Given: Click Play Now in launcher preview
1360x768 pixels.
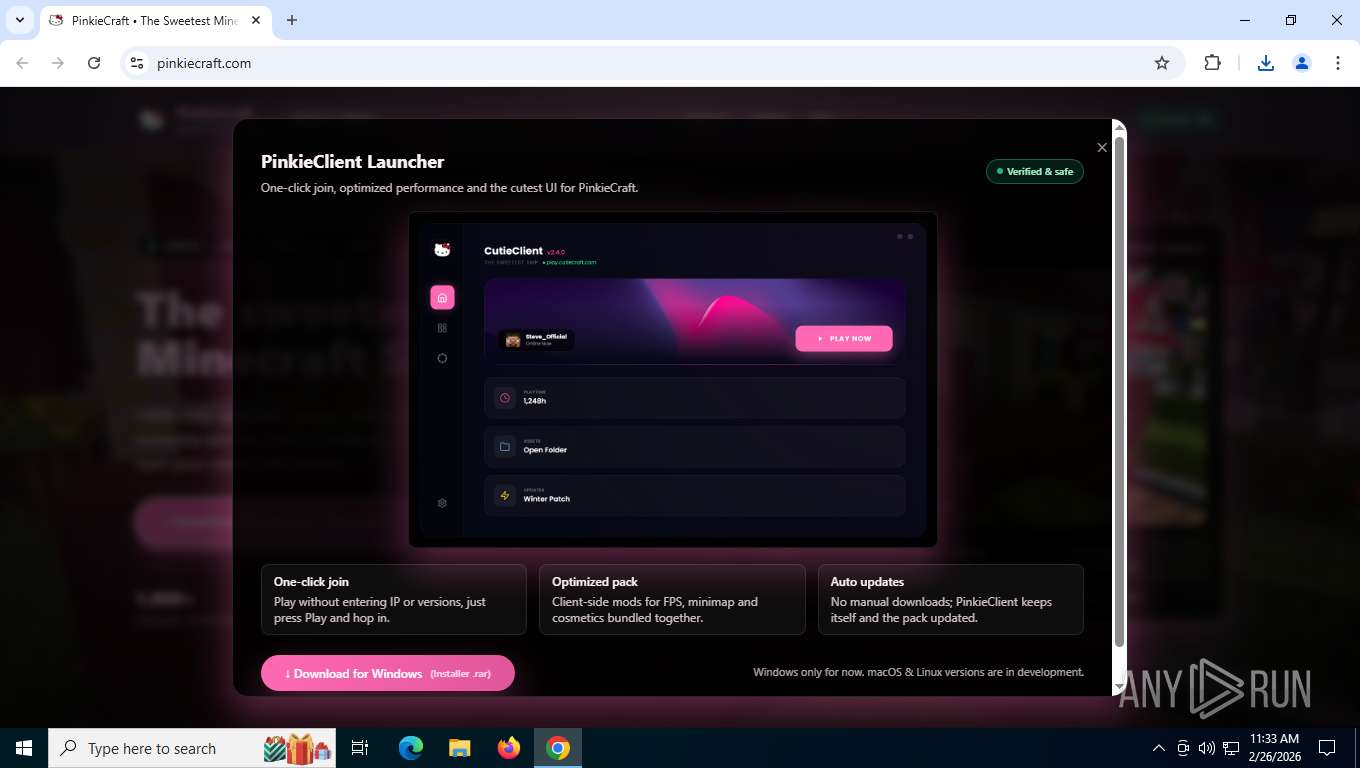Looking at the screenshot, I should tap(844, 338).
